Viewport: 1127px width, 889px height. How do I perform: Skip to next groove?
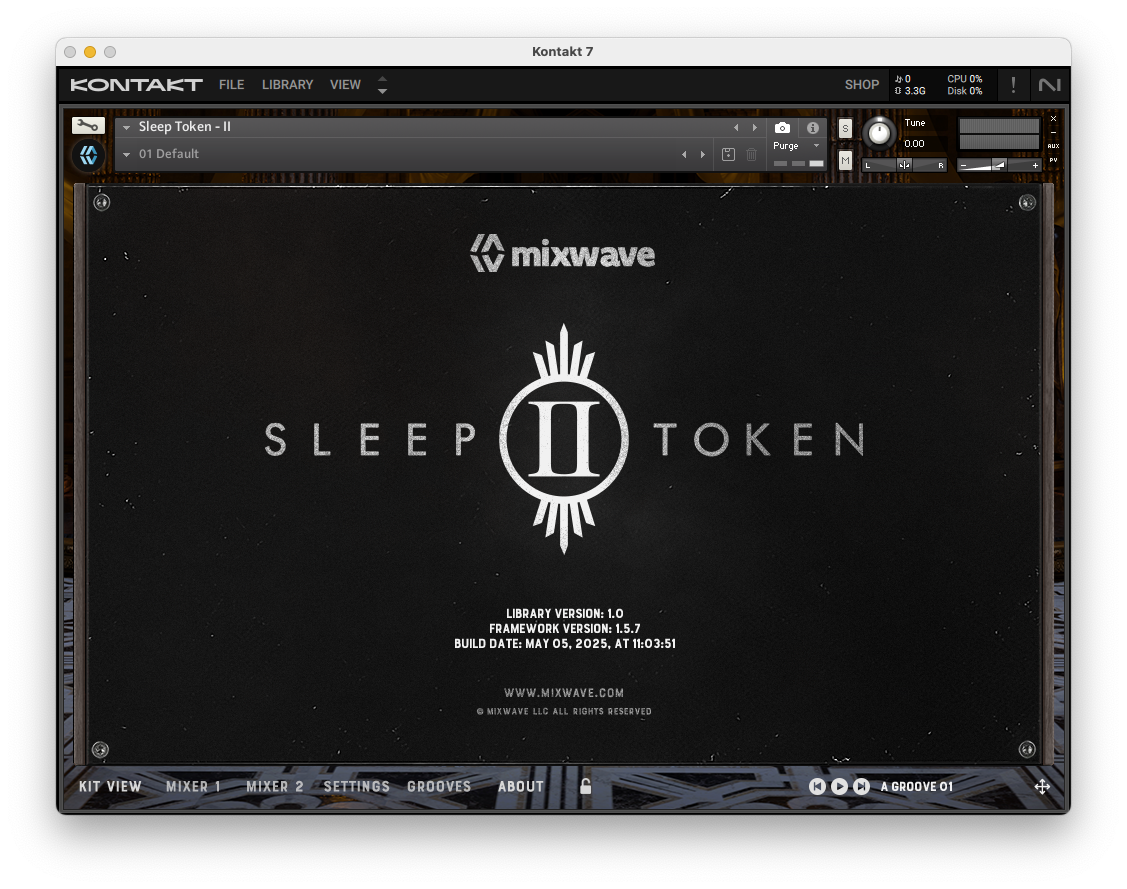(861, 786)
